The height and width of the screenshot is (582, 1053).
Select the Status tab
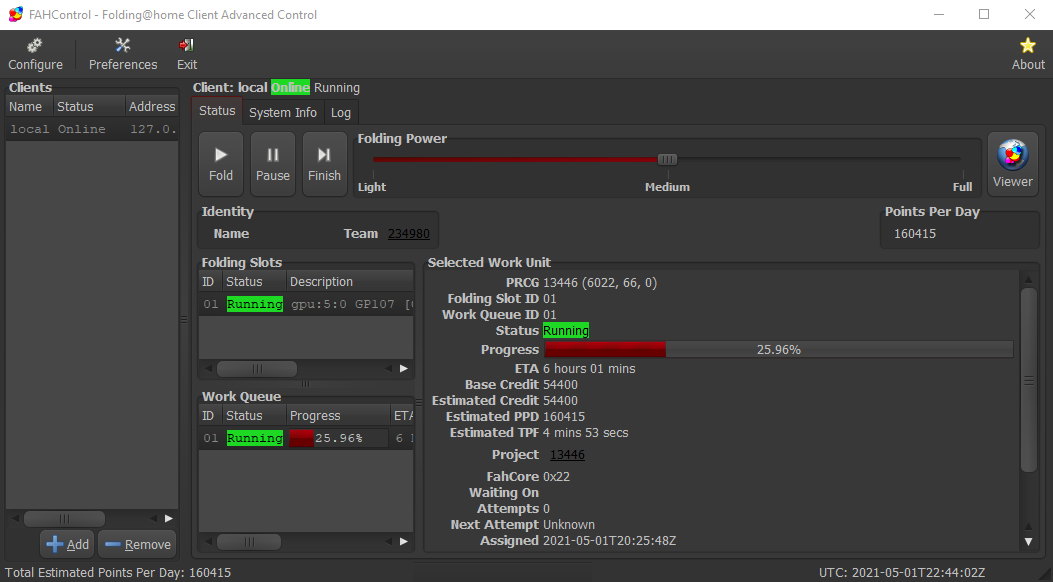(217, 111)
